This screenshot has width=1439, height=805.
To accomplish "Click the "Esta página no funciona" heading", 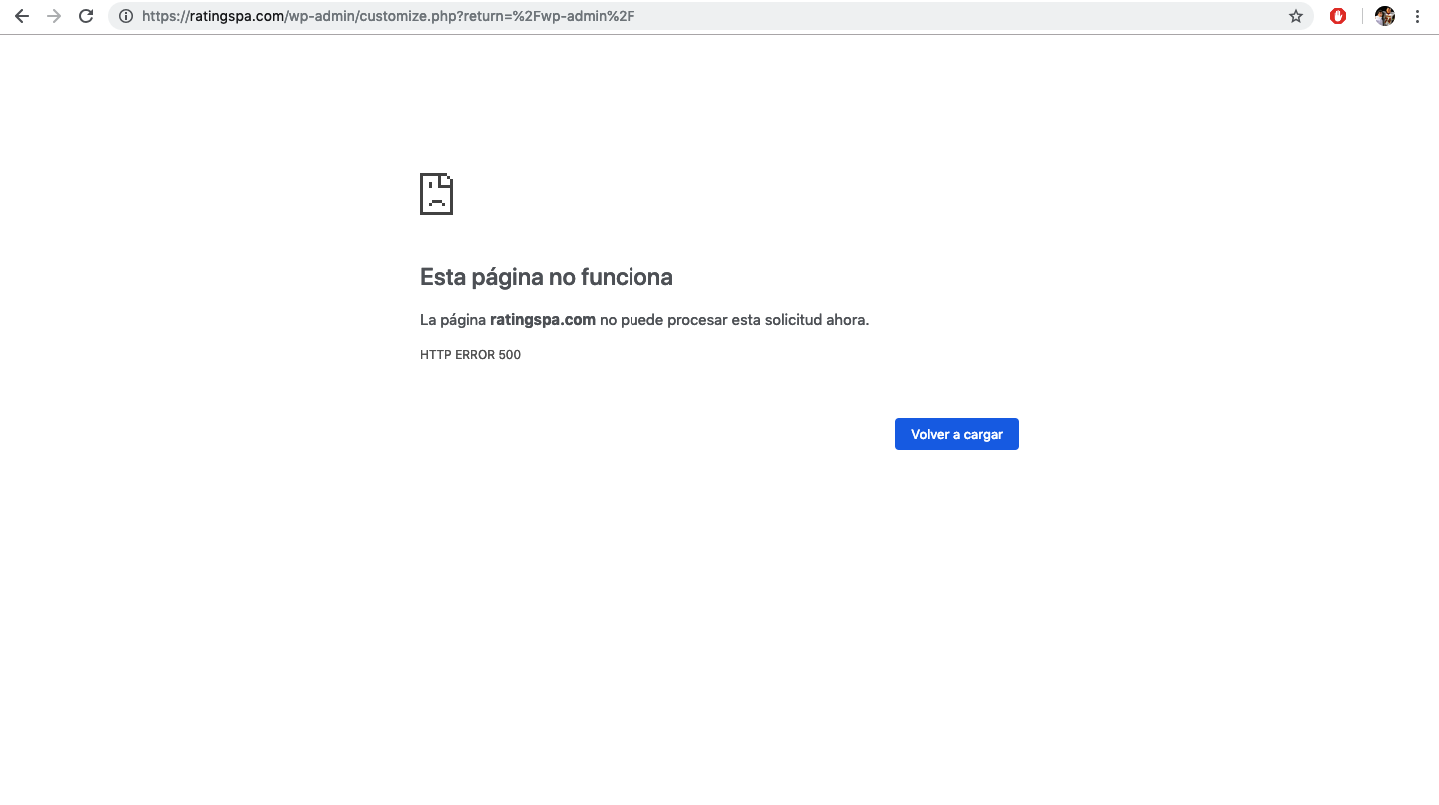I will click(x=546, y=277).
